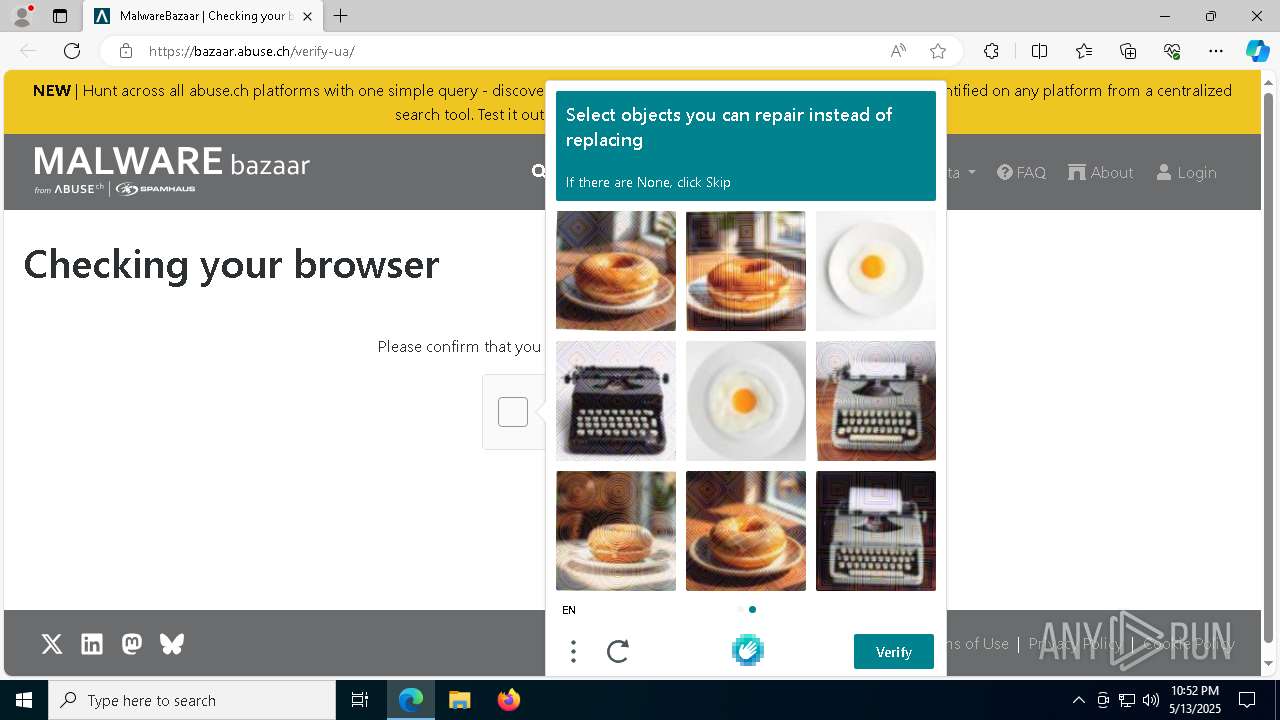
Task: Type here to search taskbar box
Action: coord(192,700)
